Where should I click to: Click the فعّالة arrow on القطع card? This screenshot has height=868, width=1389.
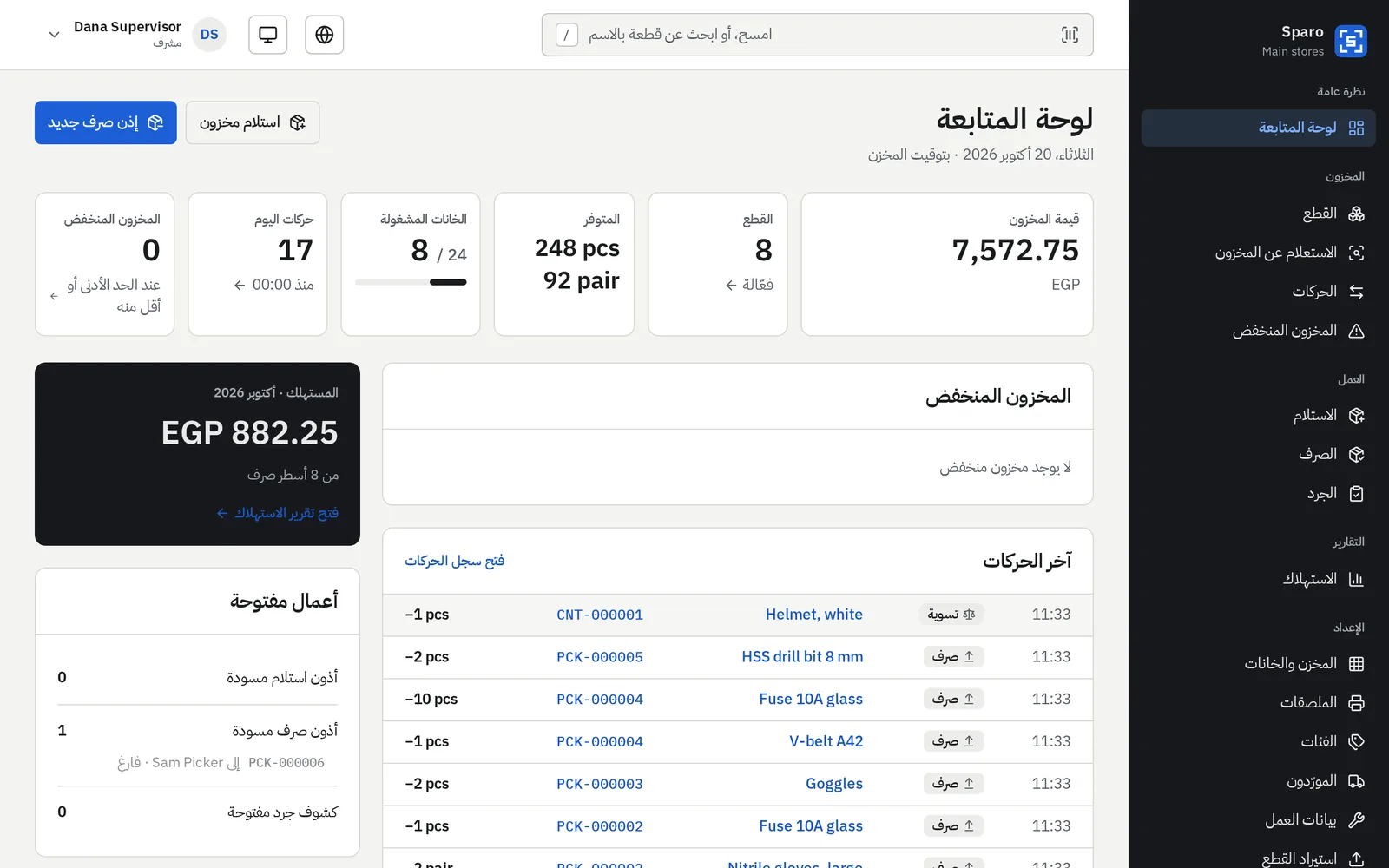pyautogui.click(x=731, y=286)
